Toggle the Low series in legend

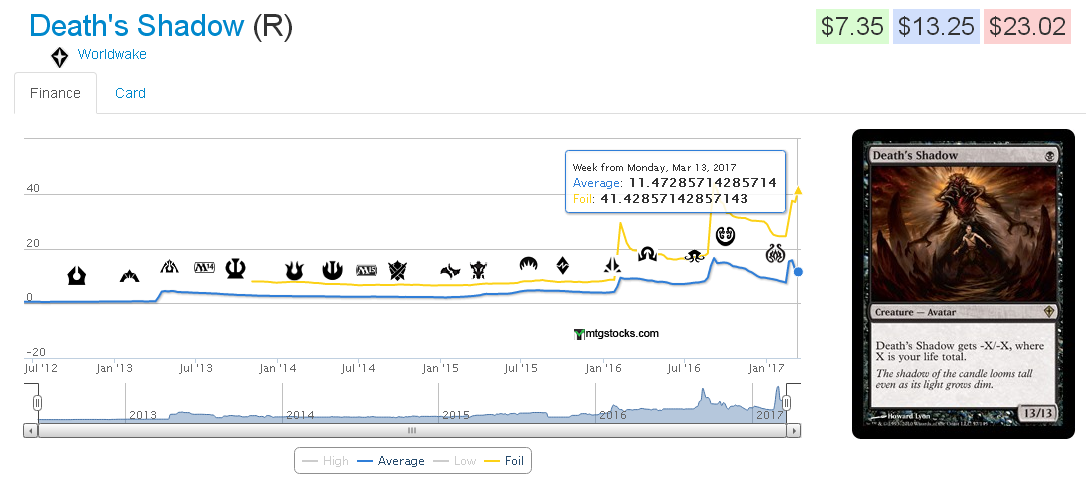(454, 461)
